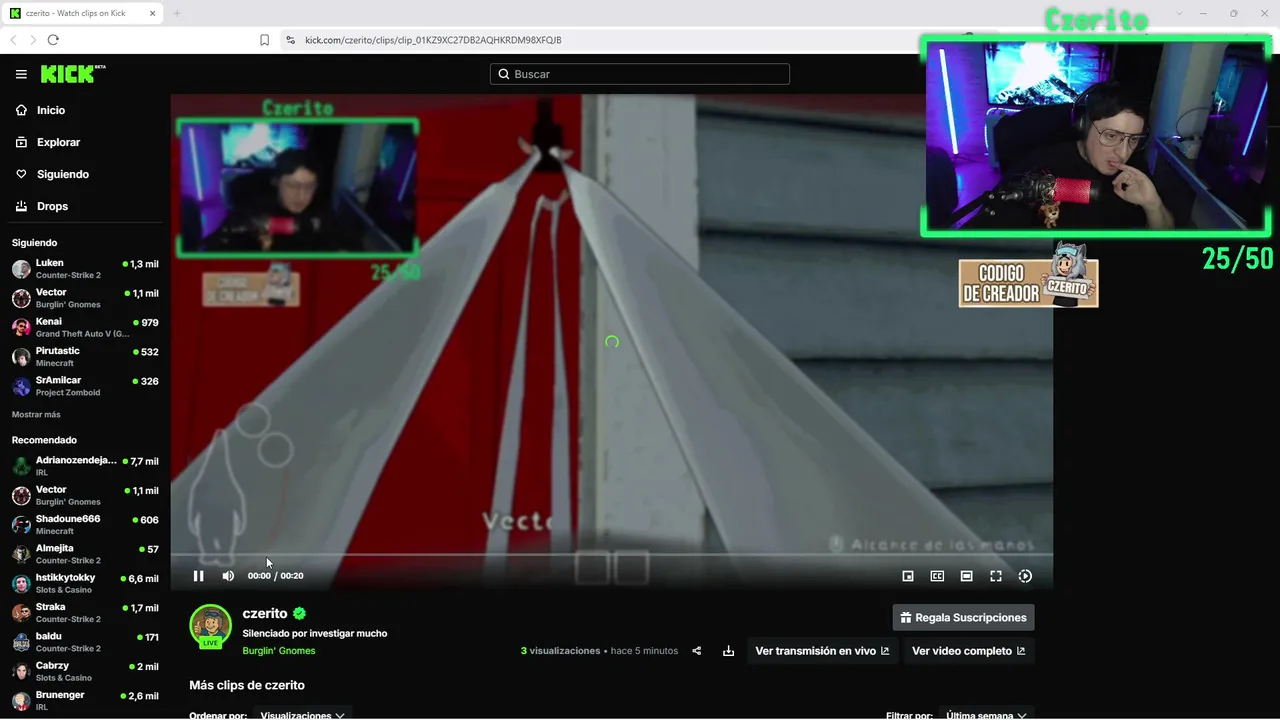The width and height of the screenshot is (1280, 720).
Task: Open Kenai's channel avatar
Action: click(x=21, y=327)
